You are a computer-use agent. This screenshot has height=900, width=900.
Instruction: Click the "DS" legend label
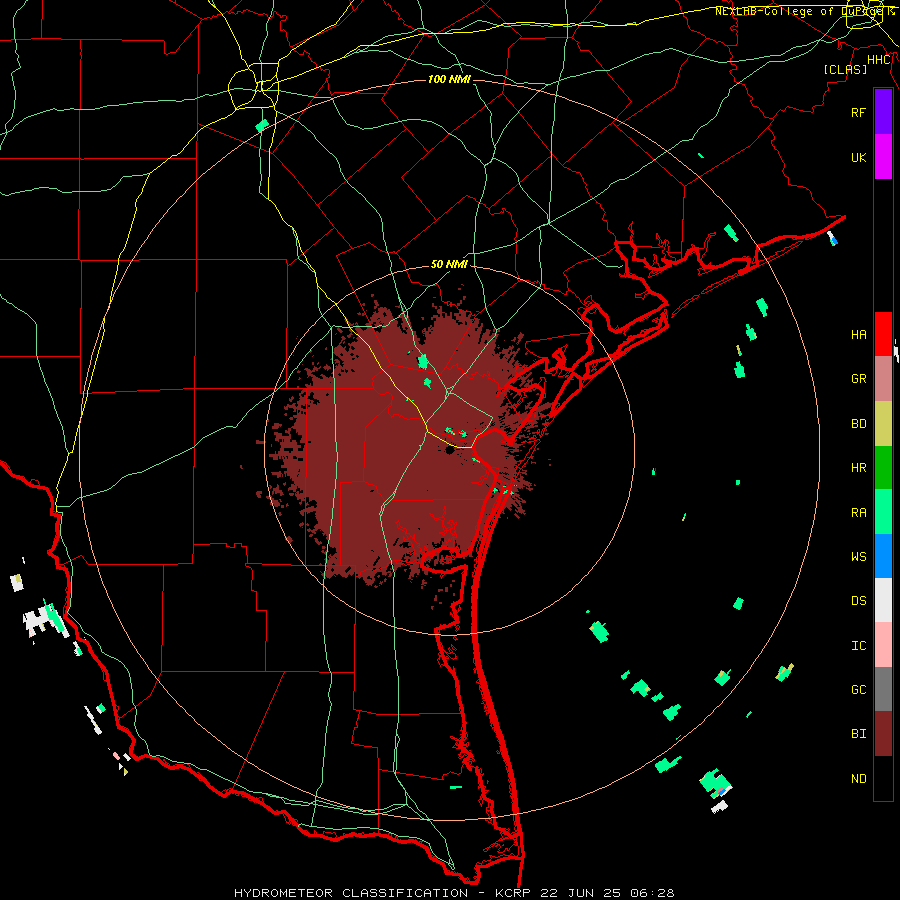[858, 601]
